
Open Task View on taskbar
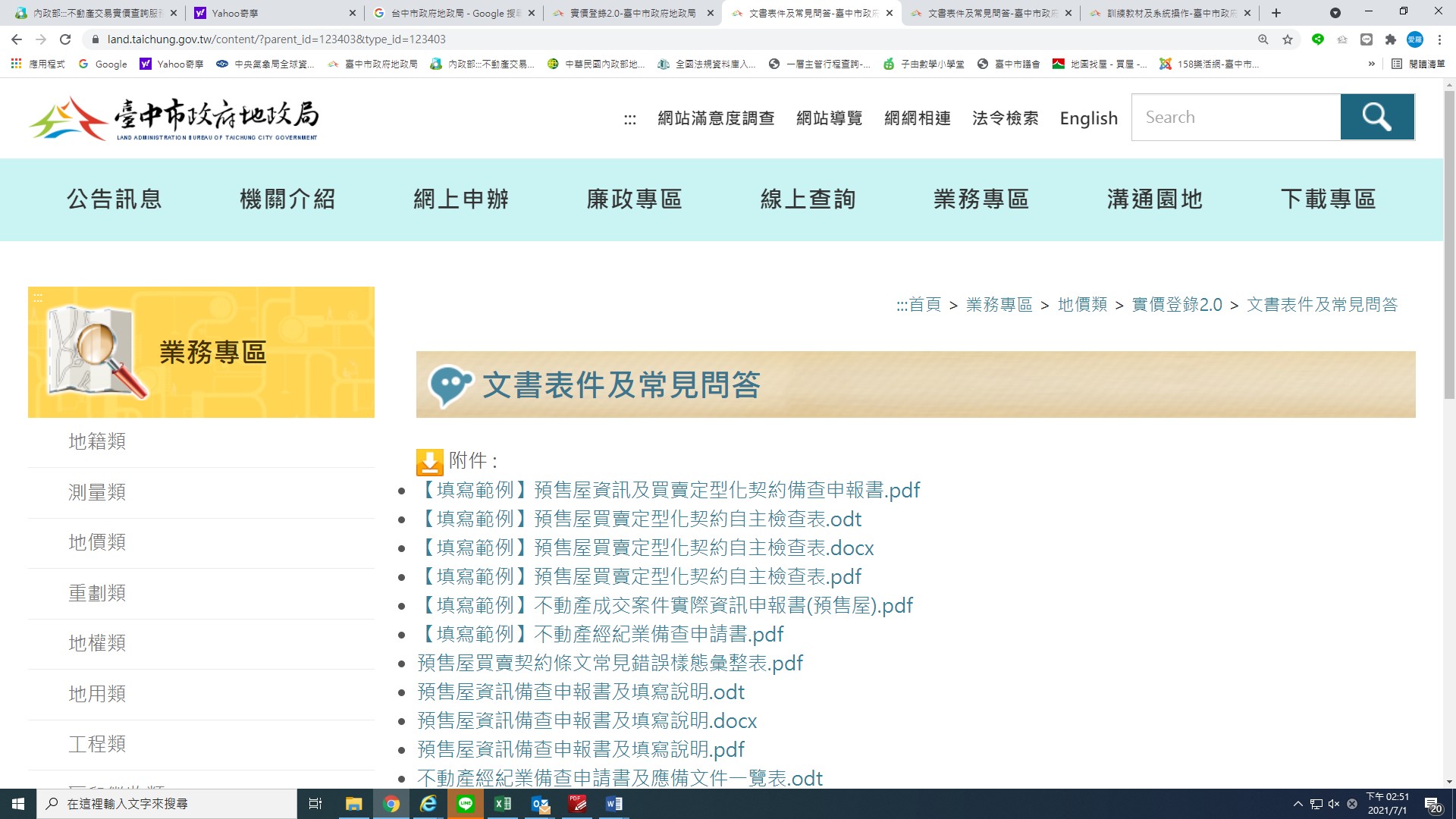click(315, 804)
